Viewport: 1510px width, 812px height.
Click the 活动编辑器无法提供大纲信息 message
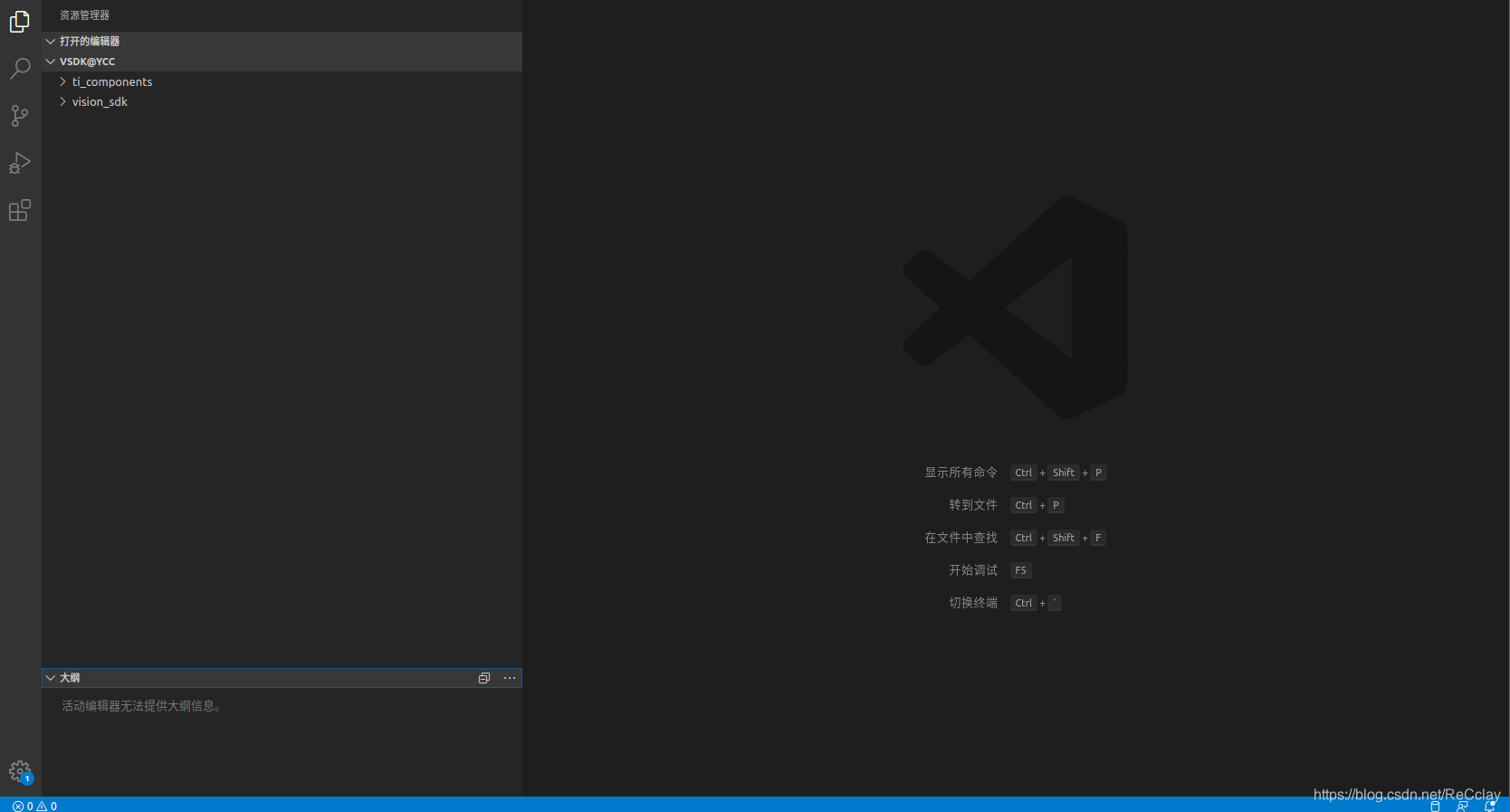(141, 706)
